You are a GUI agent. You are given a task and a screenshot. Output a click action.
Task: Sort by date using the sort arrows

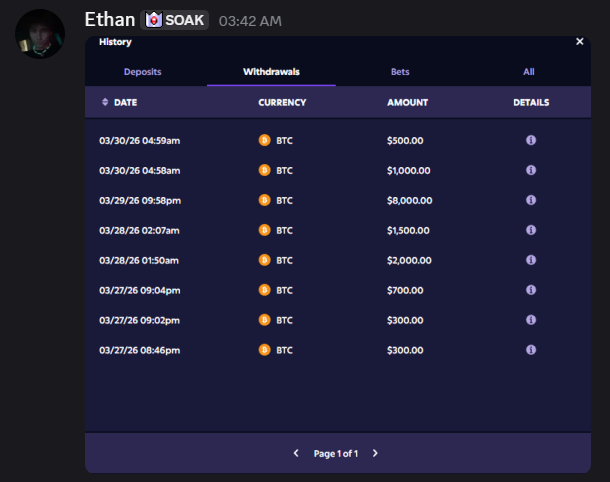(105, 102)
